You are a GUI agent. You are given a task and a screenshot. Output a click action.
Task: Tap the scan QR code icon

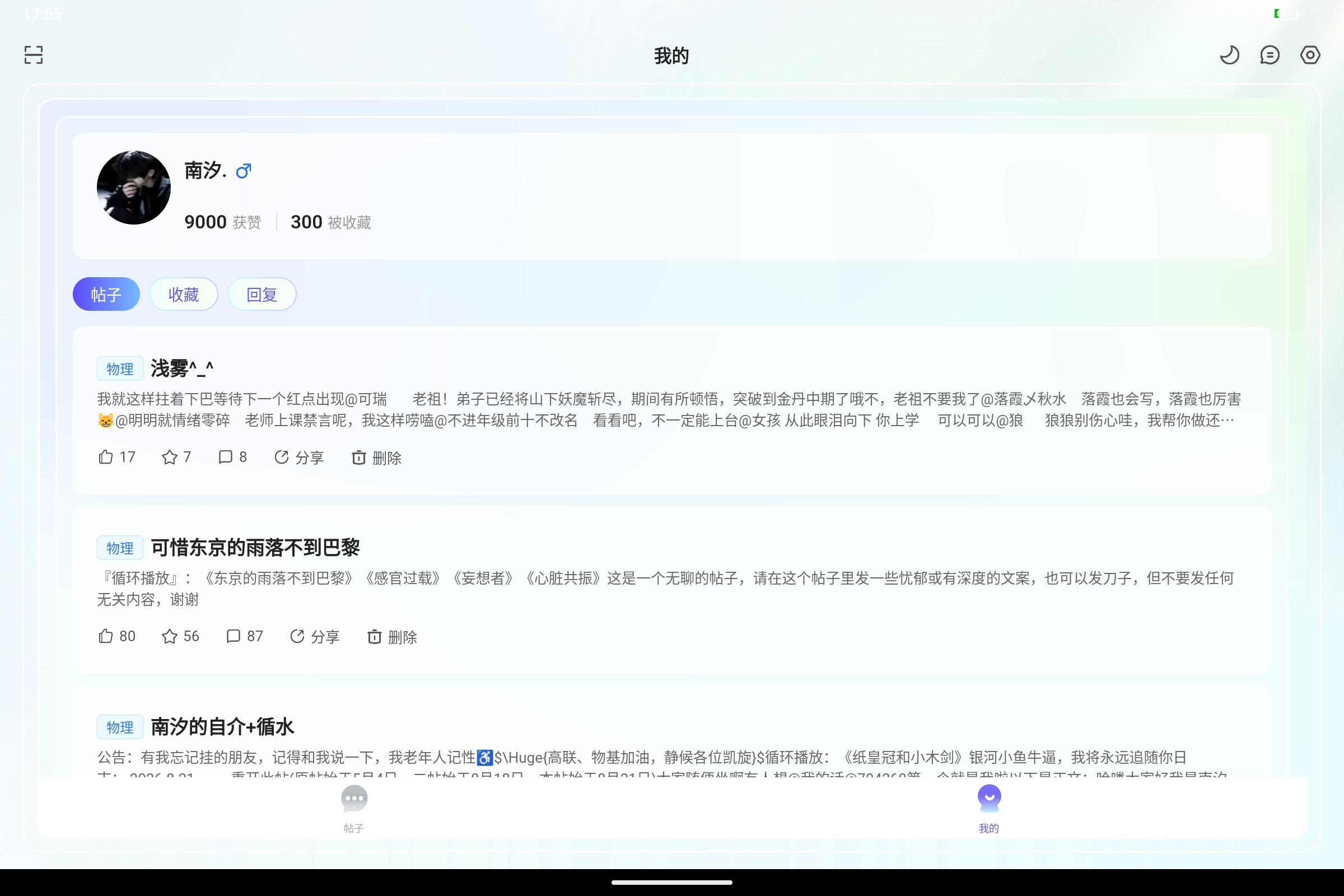34,55
